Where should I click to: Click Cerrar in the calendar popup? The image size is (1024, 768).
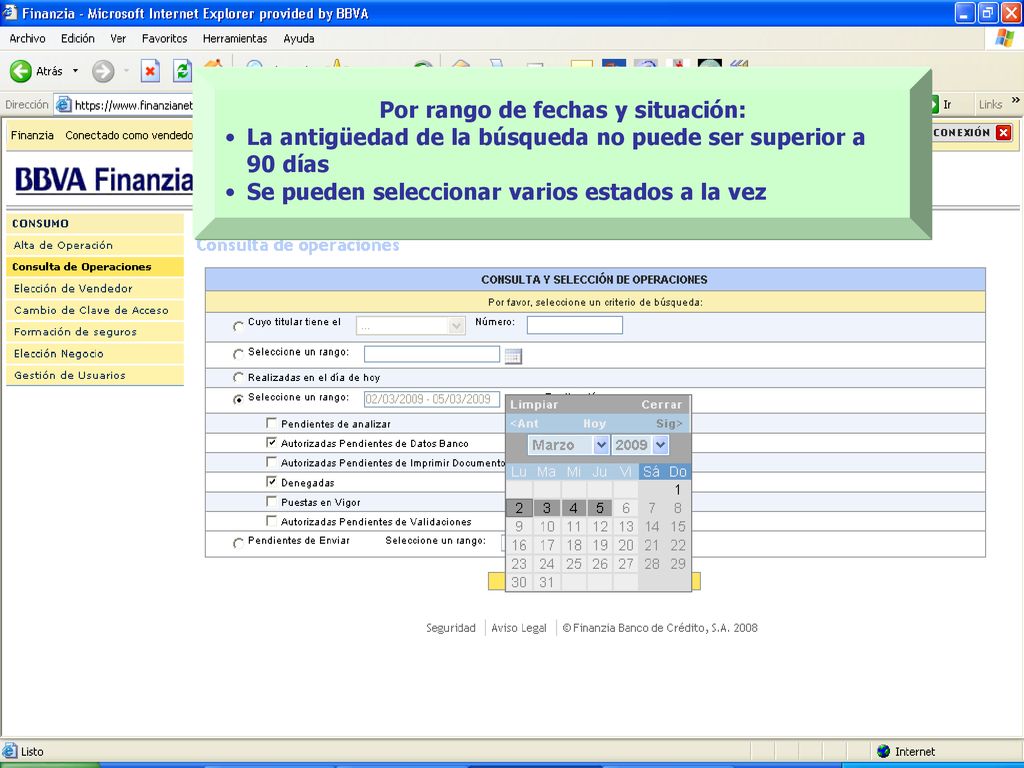point(662,404)
